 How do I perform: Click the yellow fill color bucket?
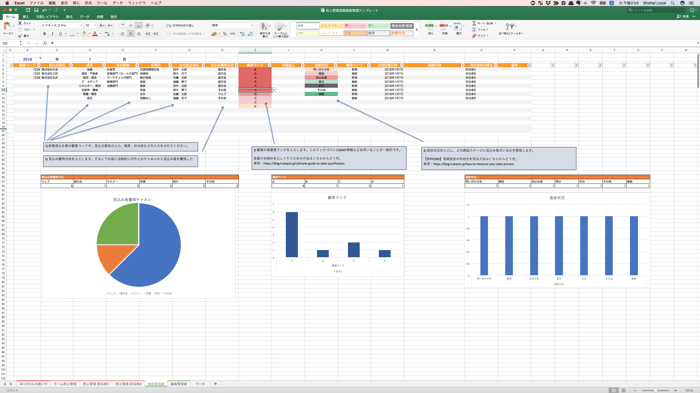pos(84,34)
